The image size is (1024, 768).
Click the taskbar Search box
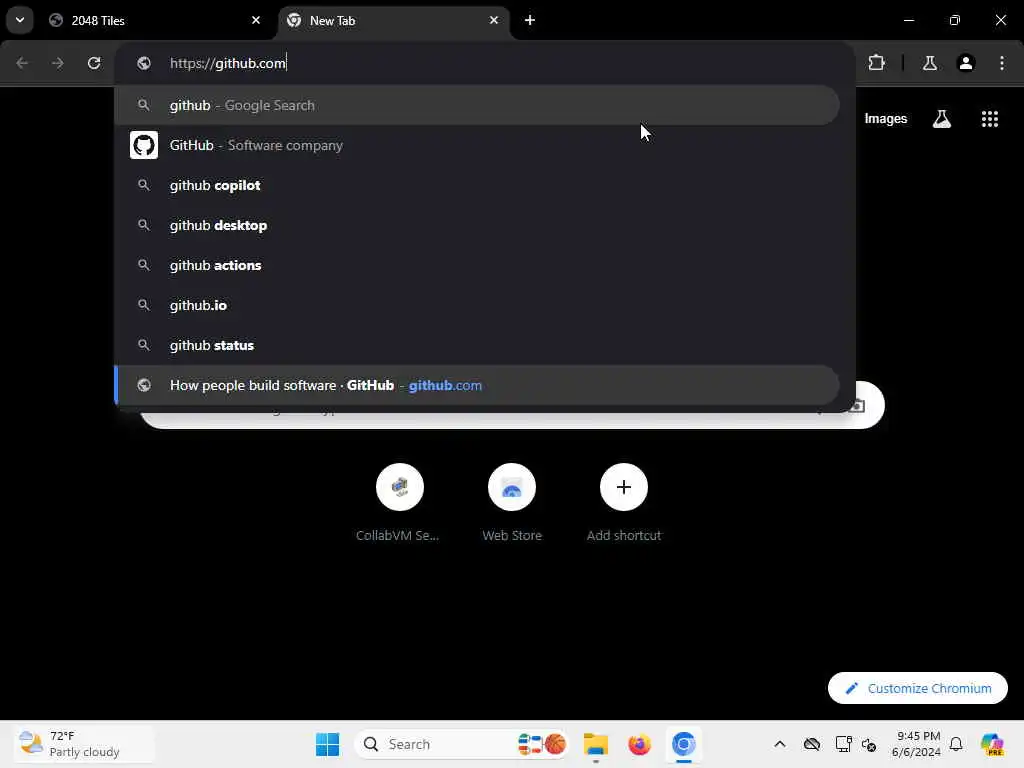tap(462, 744)
